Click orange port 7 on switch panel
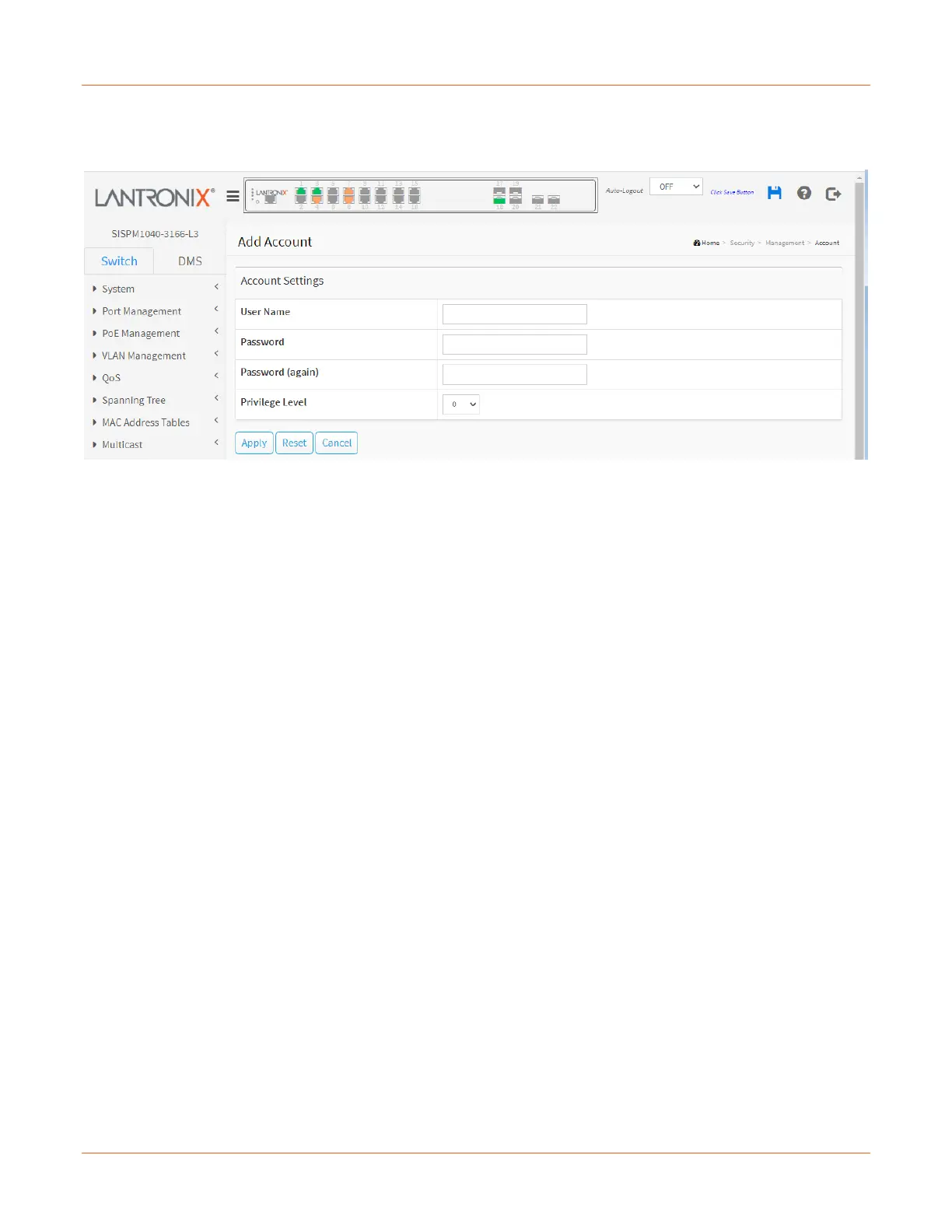Screen dimensions: 952x1232 [x=348, y=191]
